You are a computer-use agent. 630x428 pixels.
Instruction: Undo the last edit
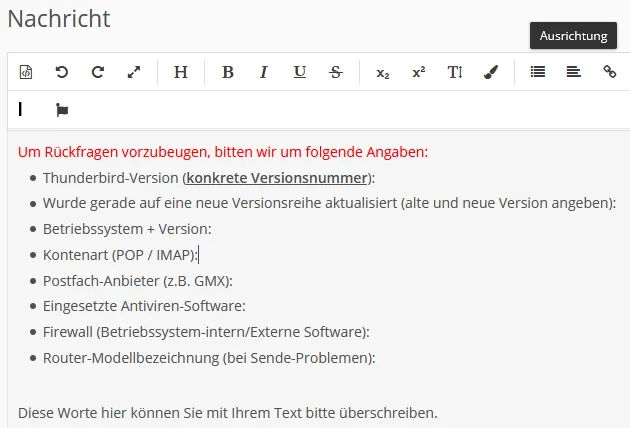[x=62, y=72]
